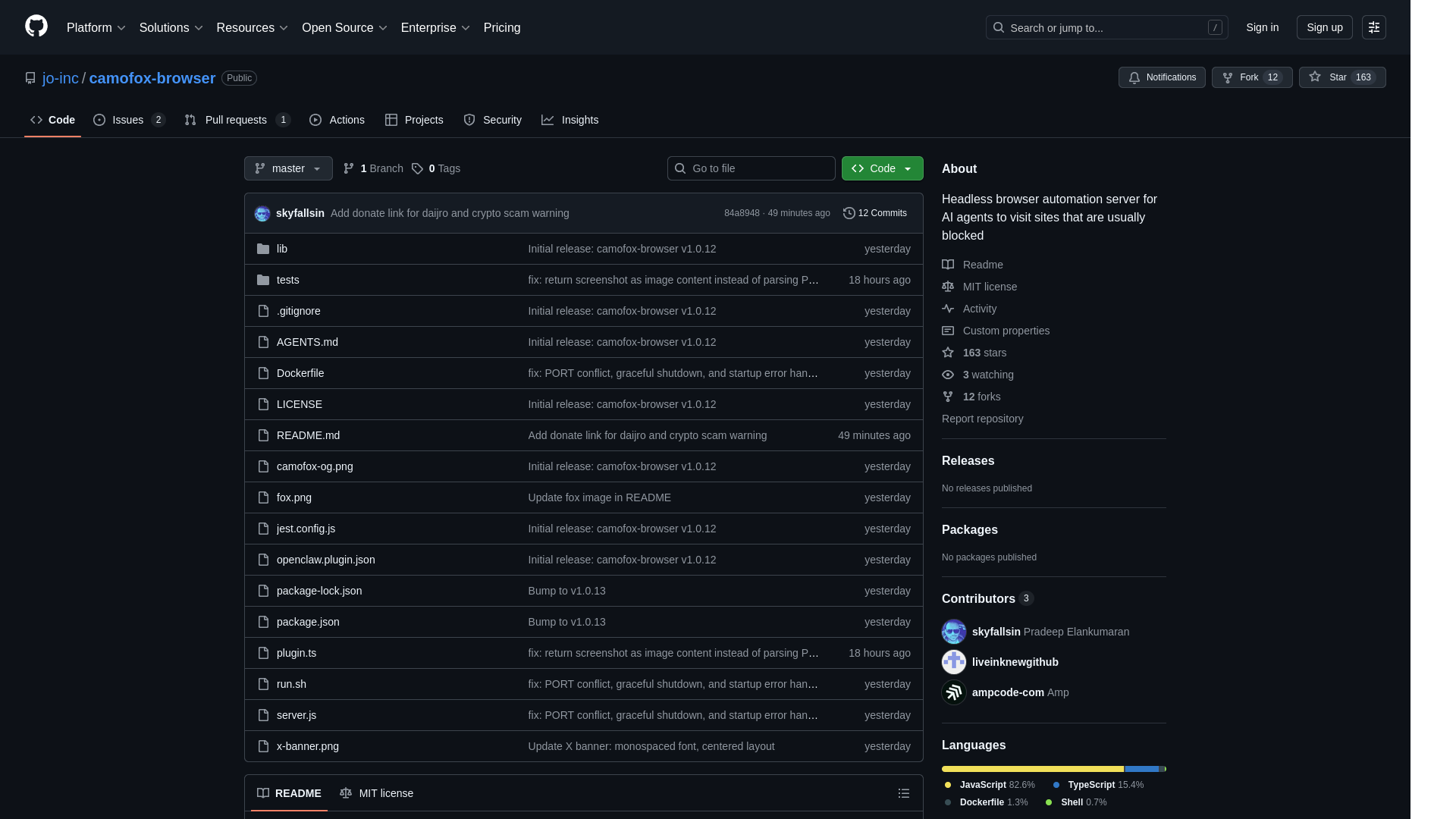
Task: Click liveinknewgithub contributor avatar
Action: [x=953, y=662]
